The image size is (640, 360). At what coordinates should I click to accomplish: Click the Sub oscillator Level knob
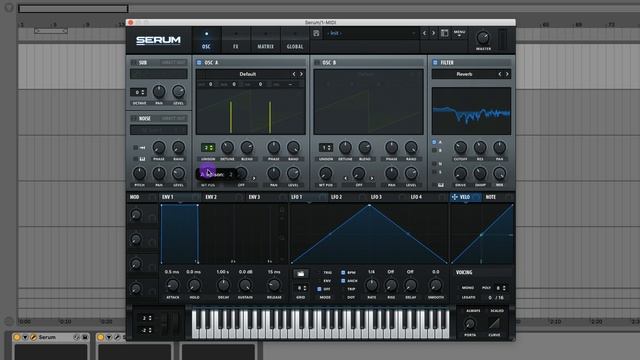click(178, 92)
